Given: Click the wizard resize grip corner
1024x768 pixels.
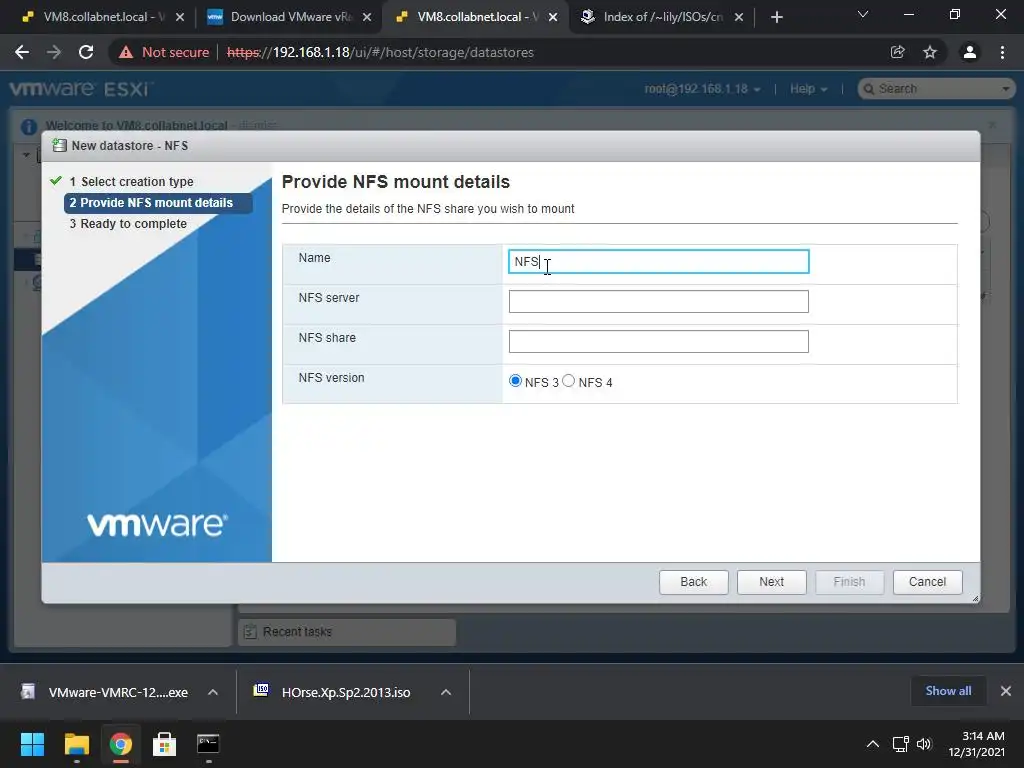Looking at the screenshot, I should coord(975,598).
